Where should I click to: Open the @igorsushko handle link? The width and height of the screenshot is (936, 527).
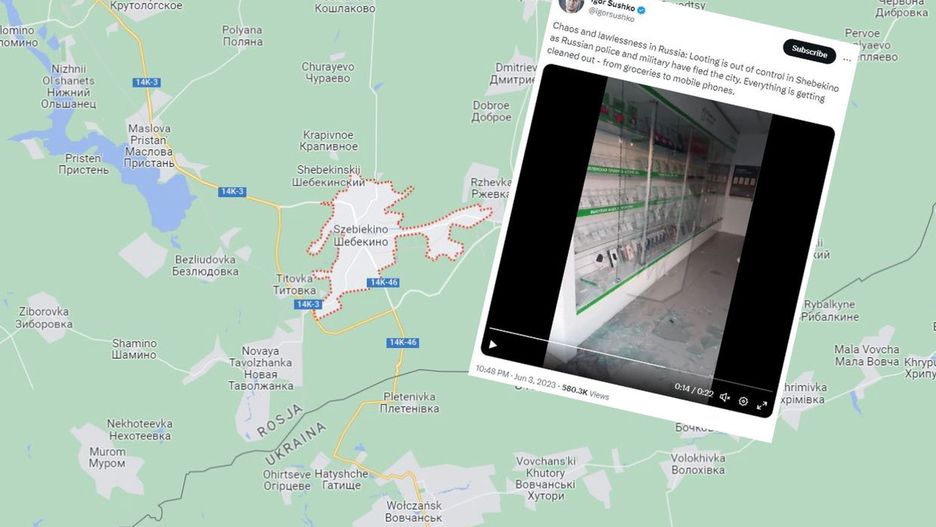coord(611,16)
